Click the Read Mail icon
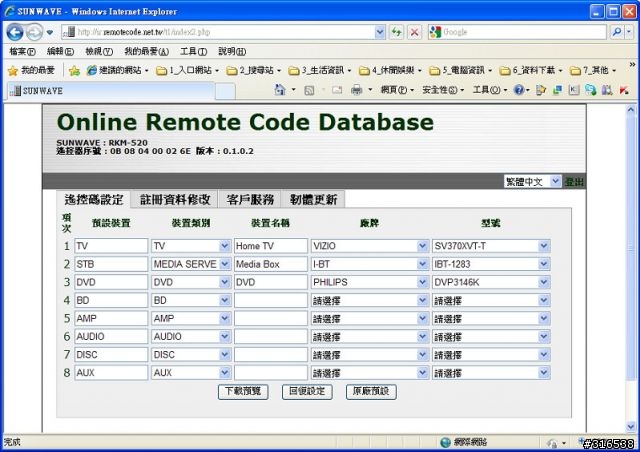 (337, 90)
